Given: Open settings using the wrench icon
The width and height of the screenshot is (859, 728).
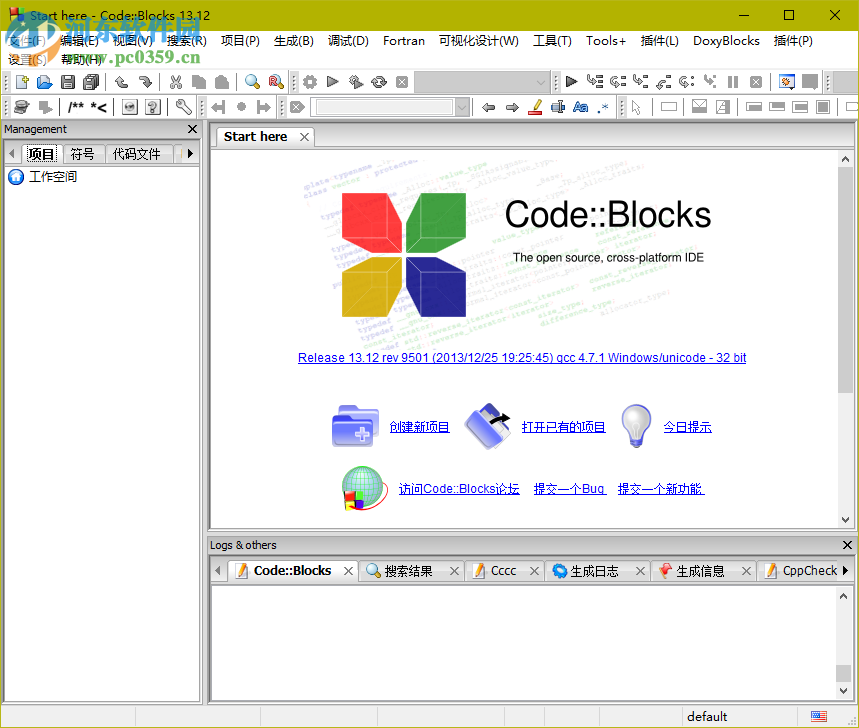Looking at the screenshot, I should click(183, 107).
